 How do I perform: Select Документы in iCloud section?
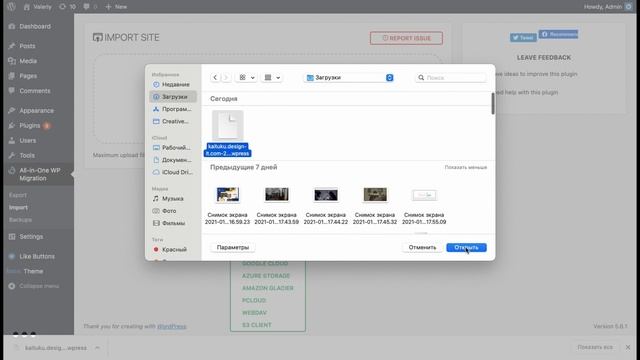[173, 160]
